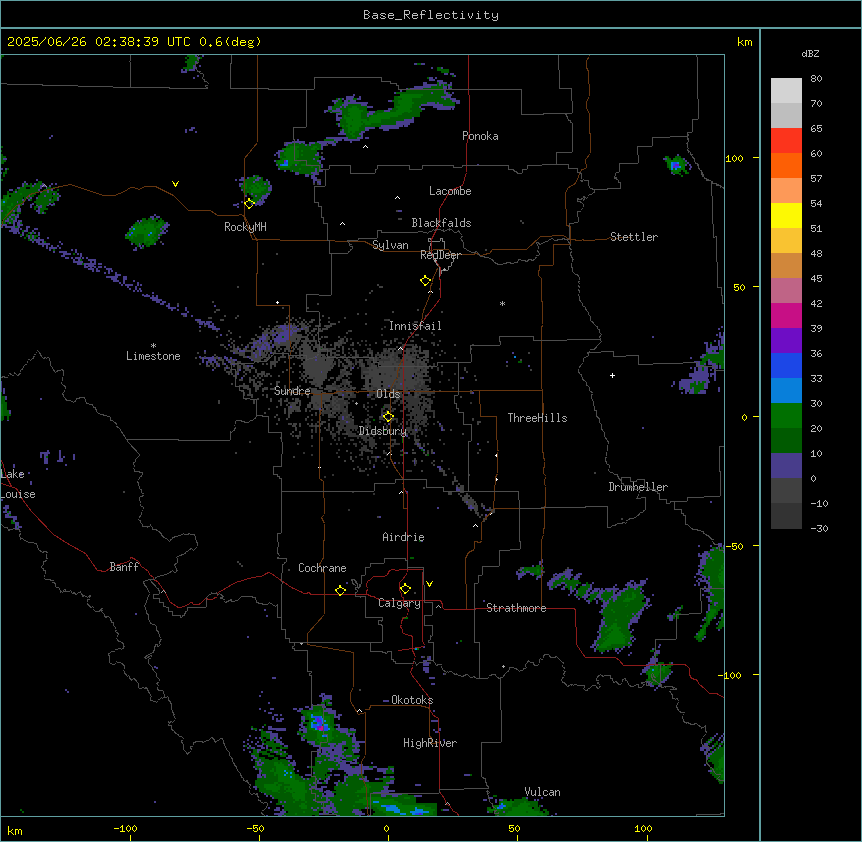Click the yellow diamond marker directly above Calgary label

405,589
